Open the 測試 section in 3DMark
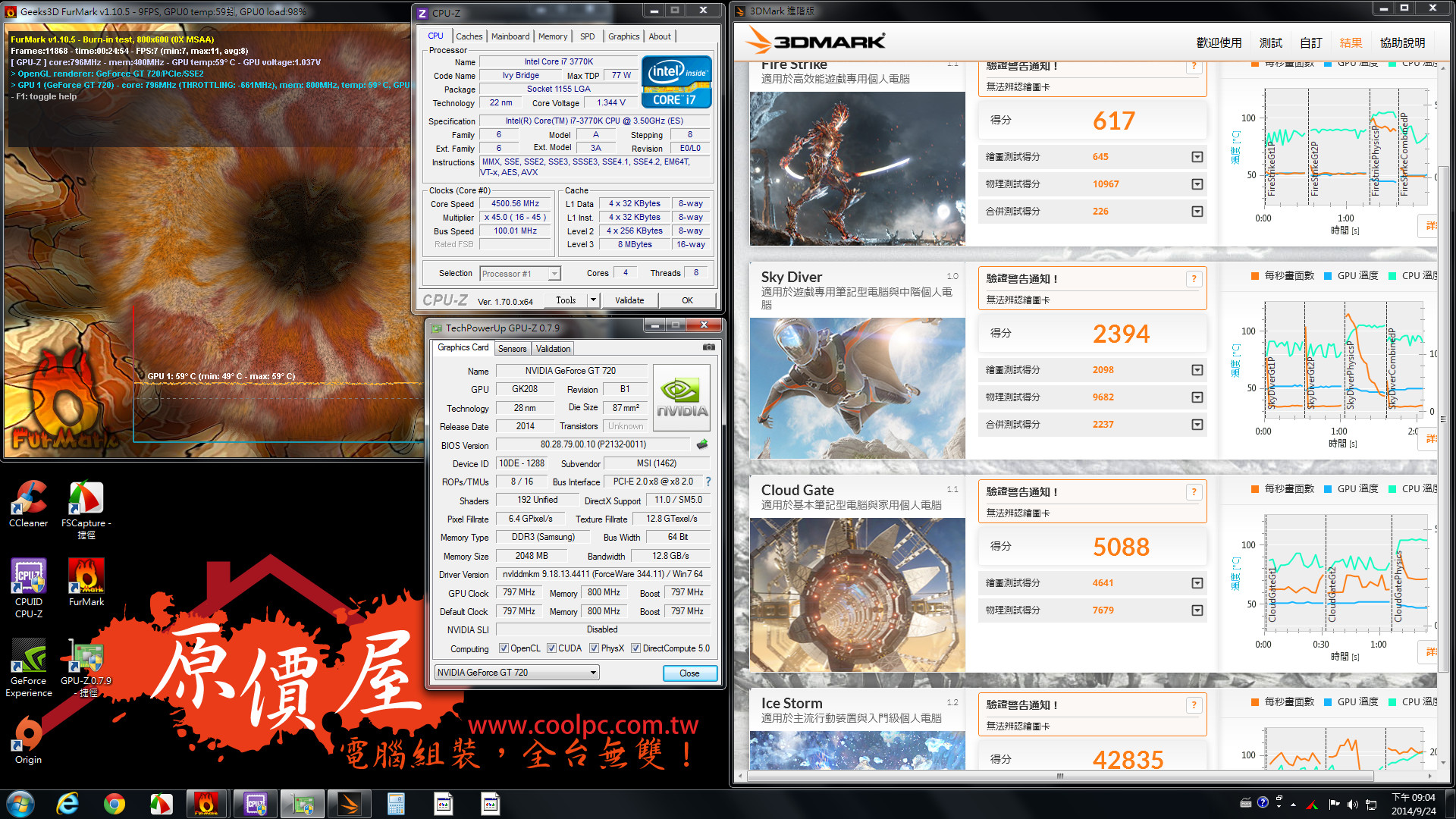This screenshot has width=1456, height=819. coord(1271,43)
